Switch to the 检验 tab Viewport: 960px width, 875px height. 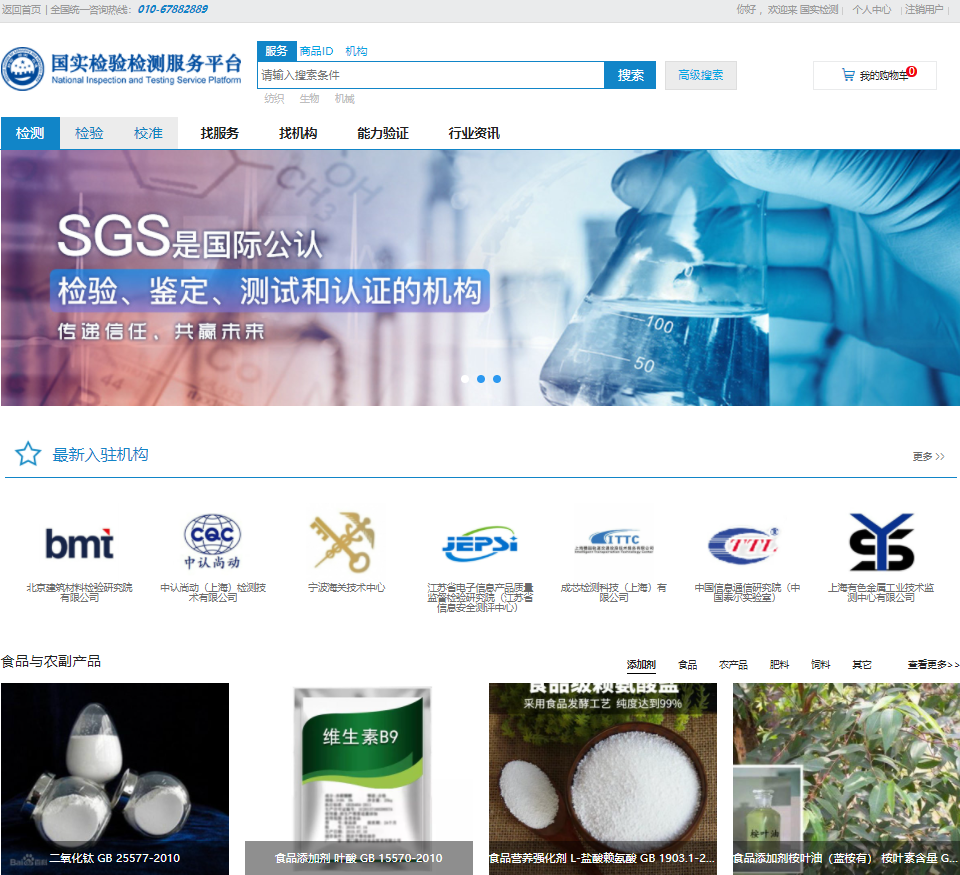click(89, 133)
